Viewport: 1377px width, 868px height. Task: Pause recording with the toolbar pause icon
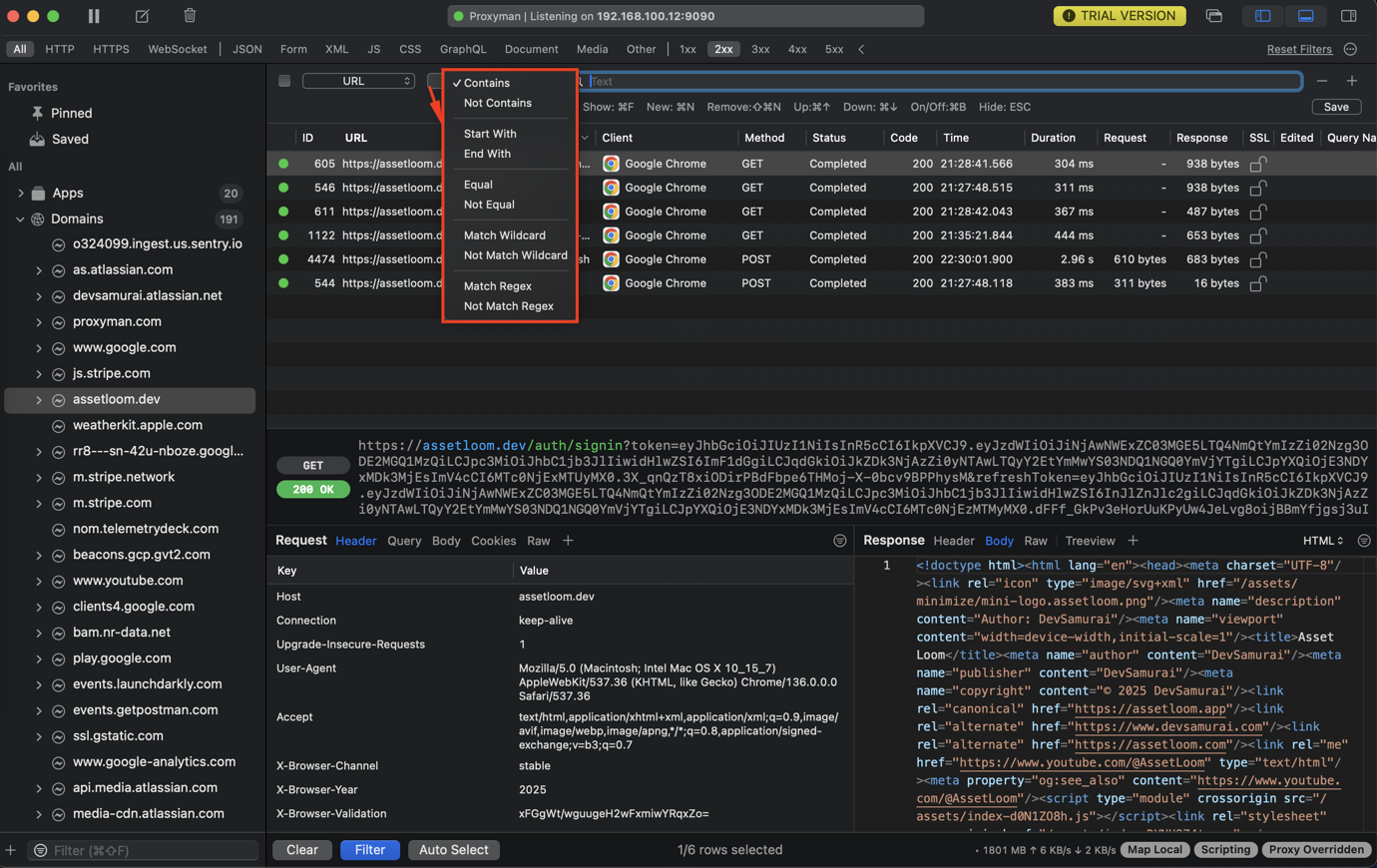94,16
